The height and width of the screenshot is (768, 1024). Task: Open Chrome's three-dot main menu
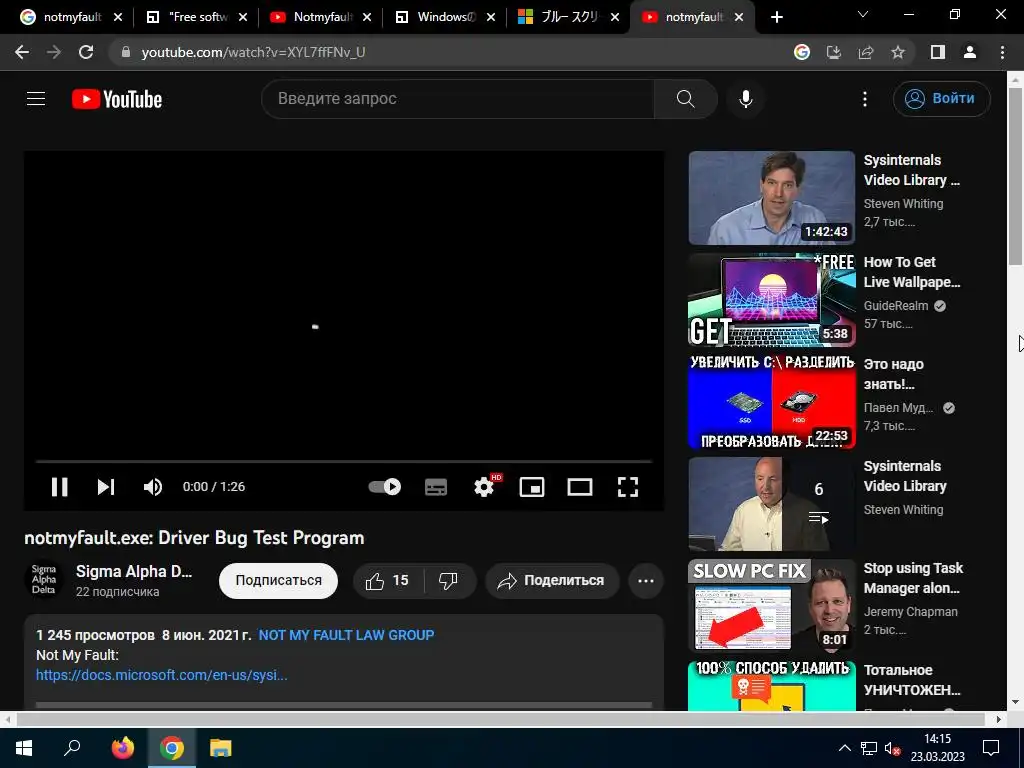1002,52
